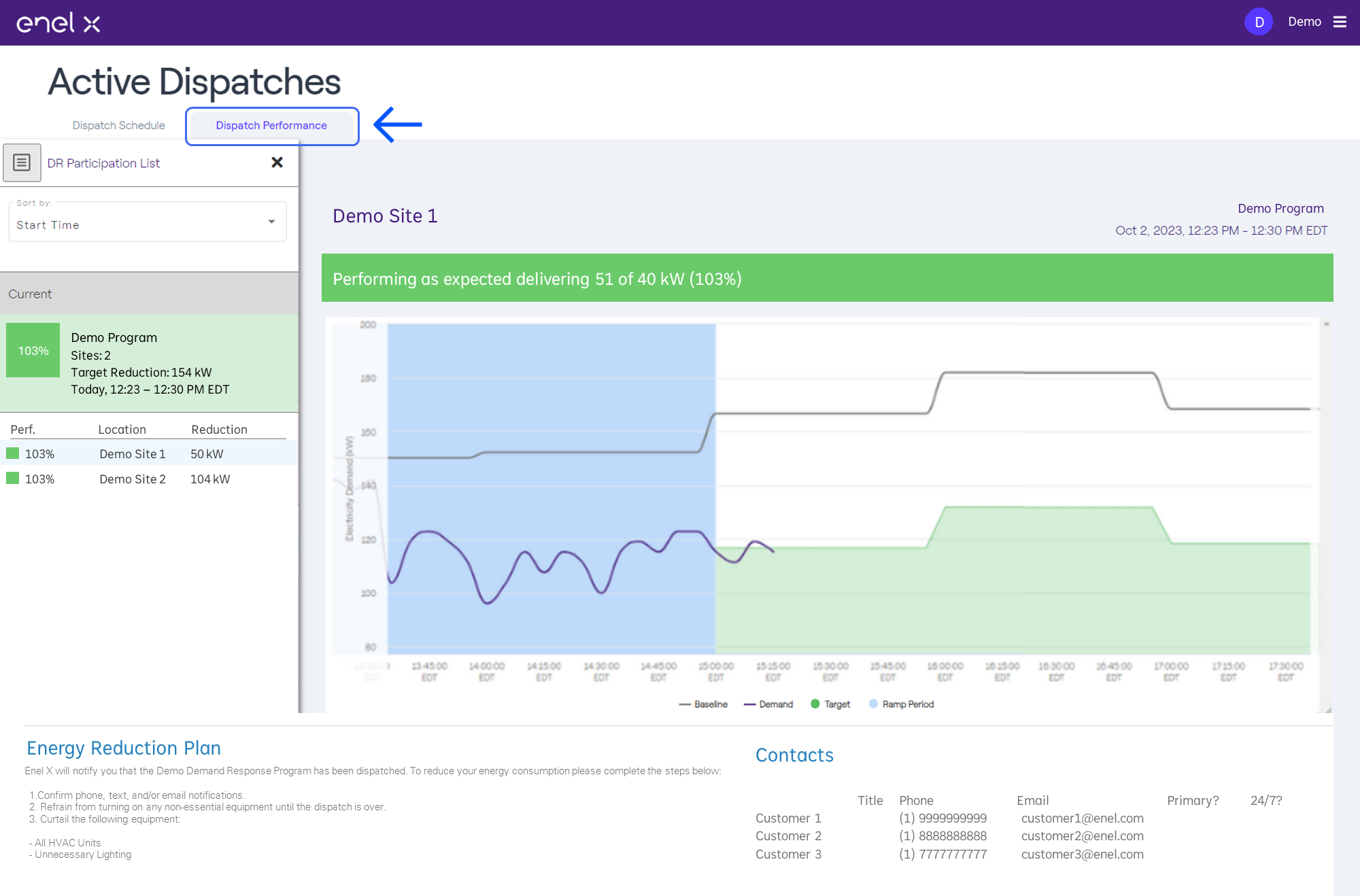The height and width of the screenshot is (896, 1360).
Task: Click the Sort by dropdown arrow
Action: (271, 222)
